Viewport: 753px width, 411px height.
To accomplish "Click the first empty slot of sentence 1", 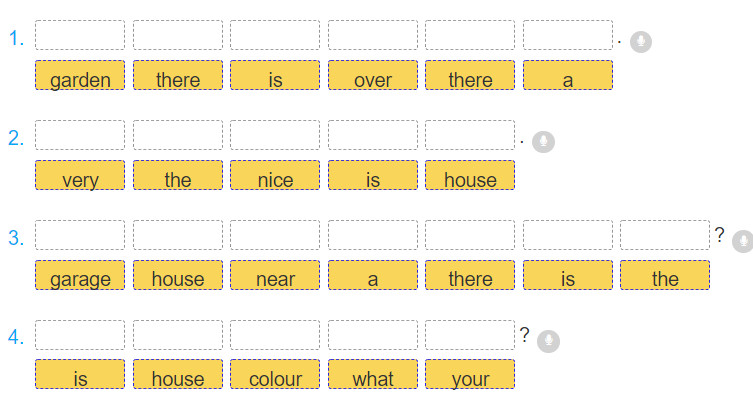I will click(x=80, y=35).
